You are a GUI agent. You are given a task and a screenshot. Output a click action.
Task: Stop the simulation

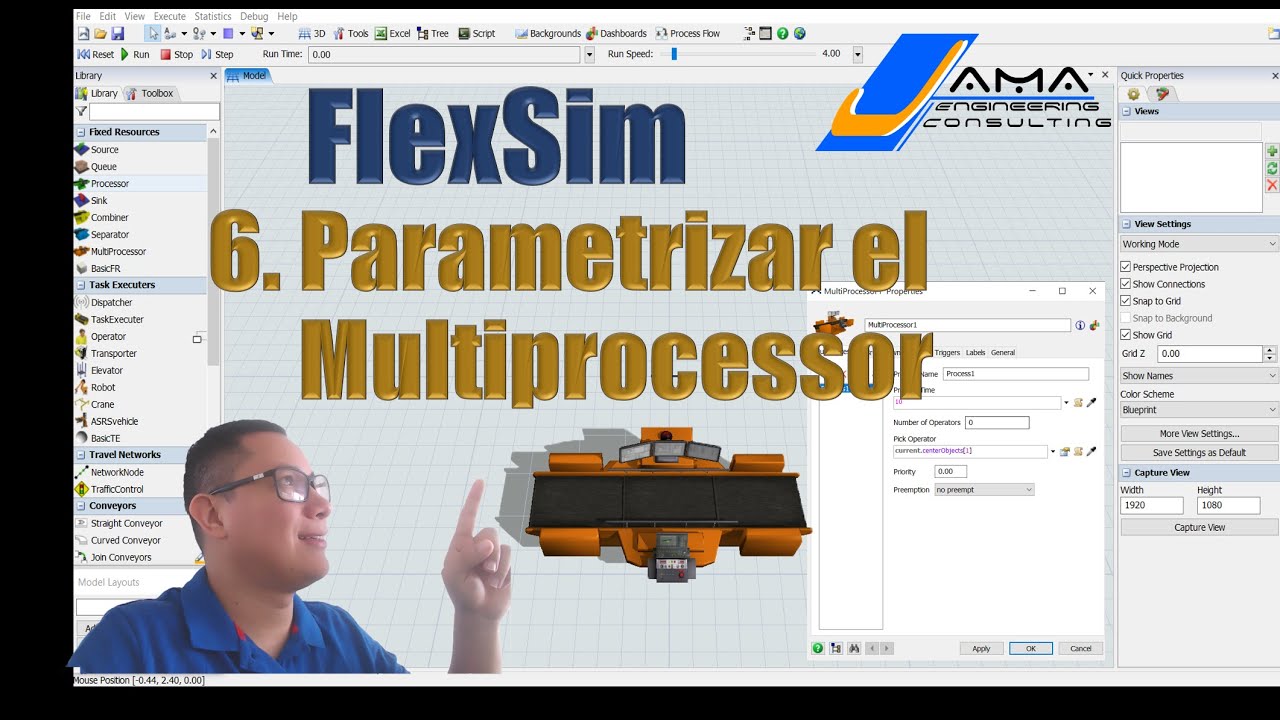click(x=177, y=54)
